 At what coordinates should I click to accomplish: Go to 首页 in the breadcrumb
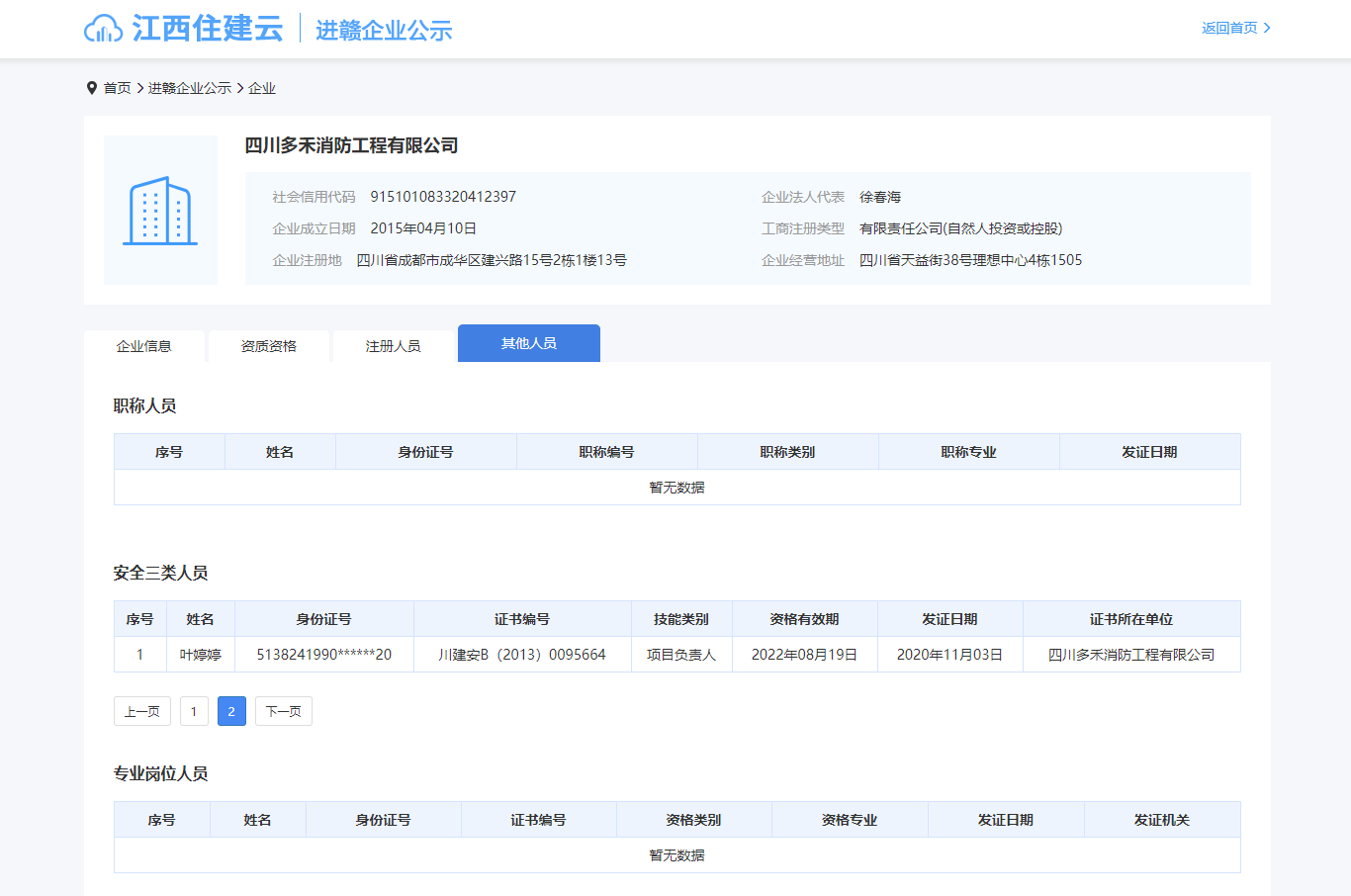[117, 88]
